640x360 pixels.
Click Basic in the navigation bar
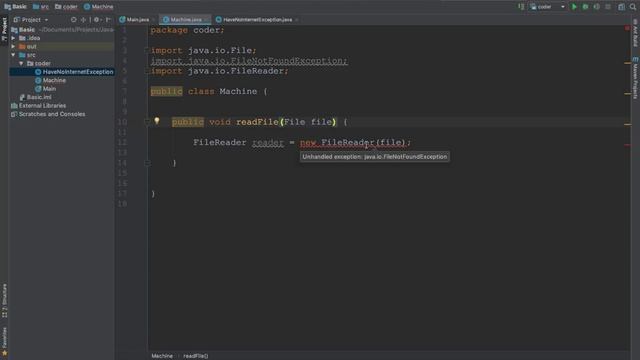pyautogui.click(x=16, y=7)
